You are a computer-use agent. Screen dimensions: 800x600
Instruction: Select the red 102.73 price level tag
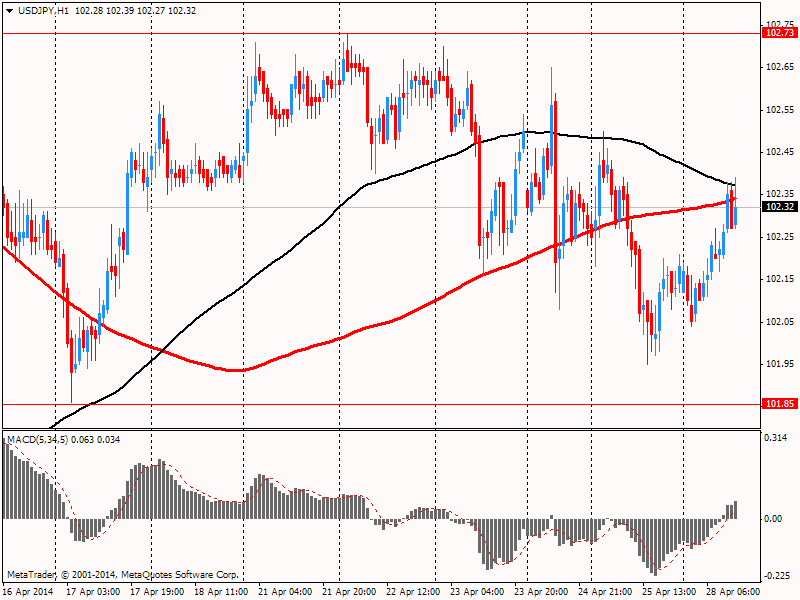779,33
